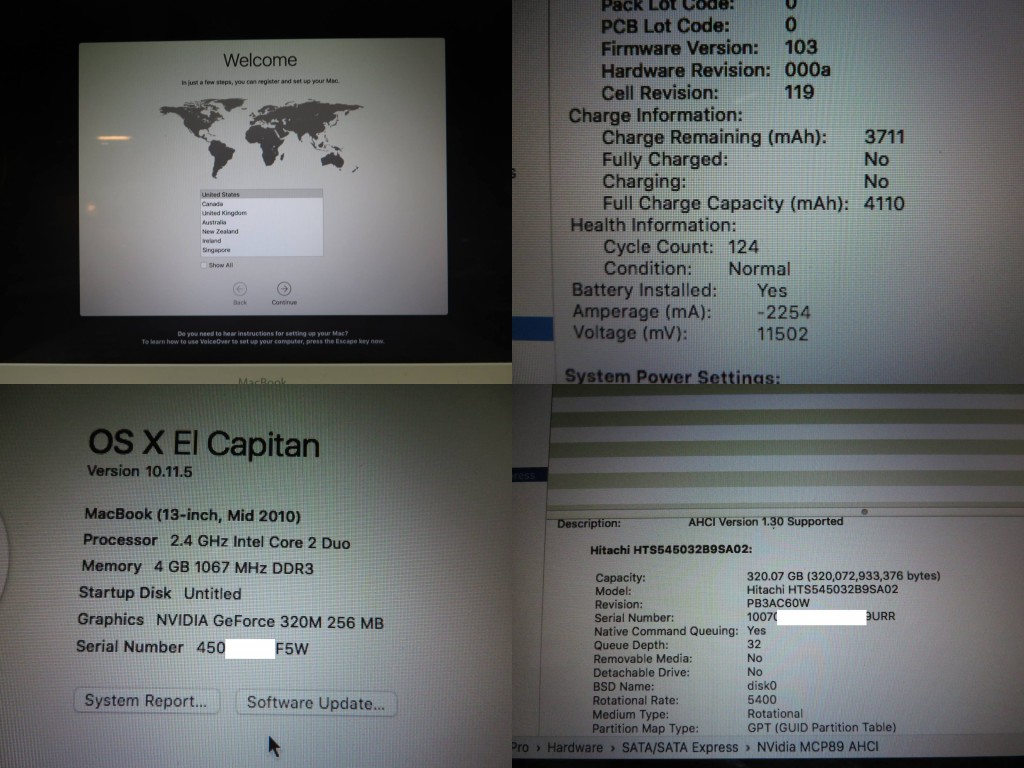Click the Software Update button

pos(316,702)
